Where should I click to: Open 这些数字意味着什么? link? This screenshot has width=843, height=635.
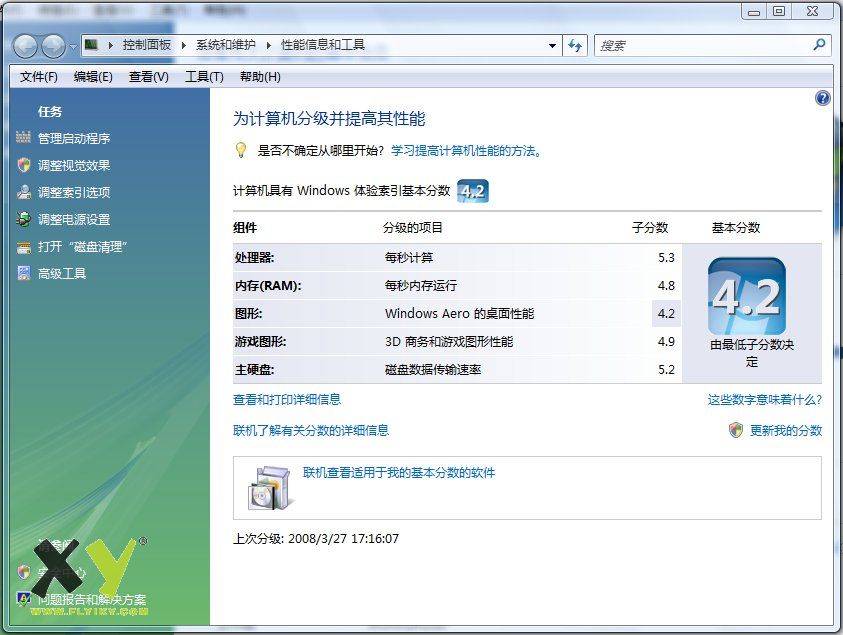point(765,399)
